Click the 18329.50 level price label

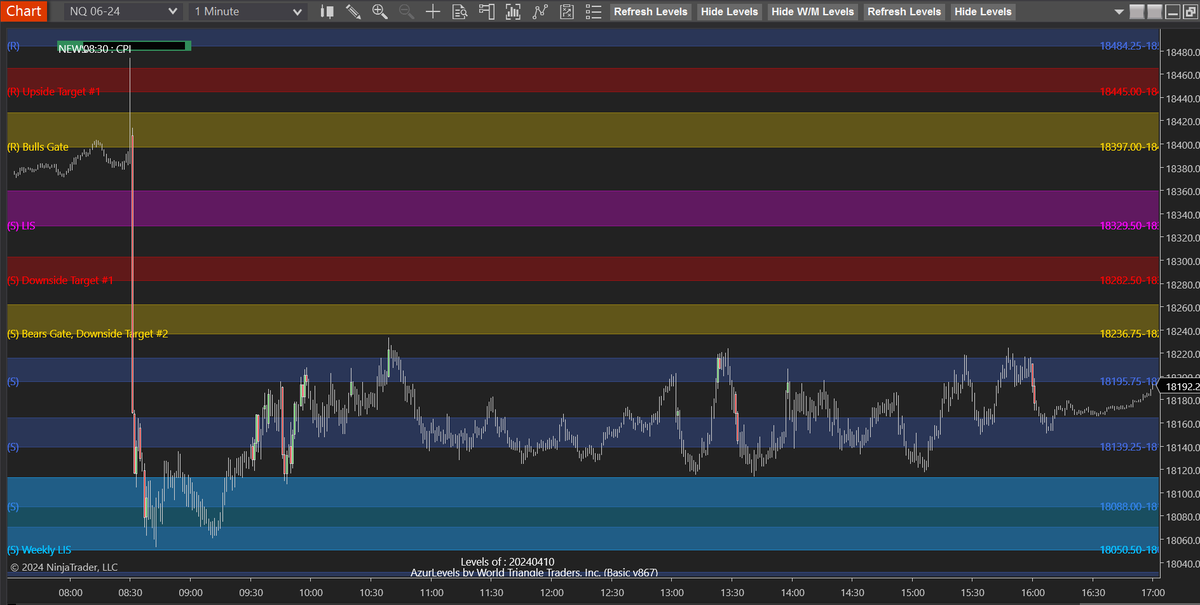coord(1128,226)
